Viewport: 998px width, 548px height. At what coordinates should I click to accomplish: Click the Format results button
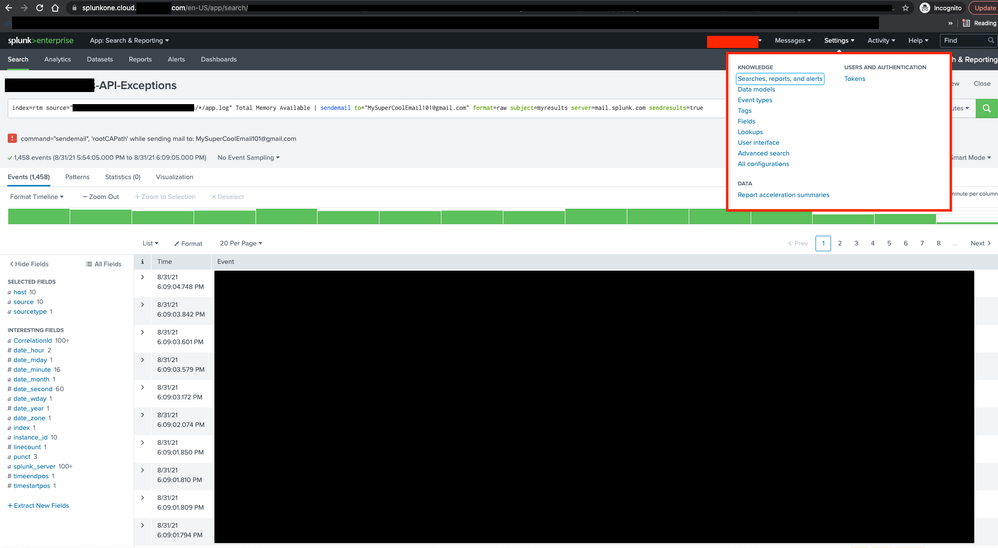[x=188, y=243]
